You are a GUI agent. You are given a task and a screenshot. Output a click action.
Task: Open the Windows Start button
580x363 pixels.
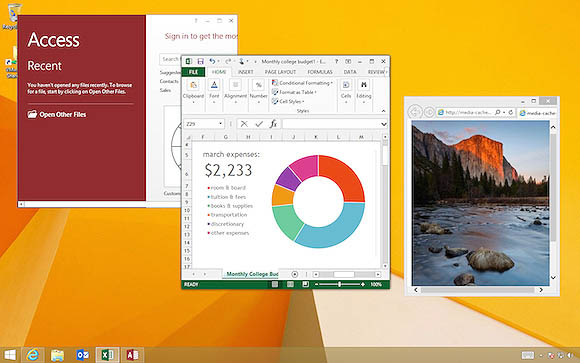coord(10,355)
